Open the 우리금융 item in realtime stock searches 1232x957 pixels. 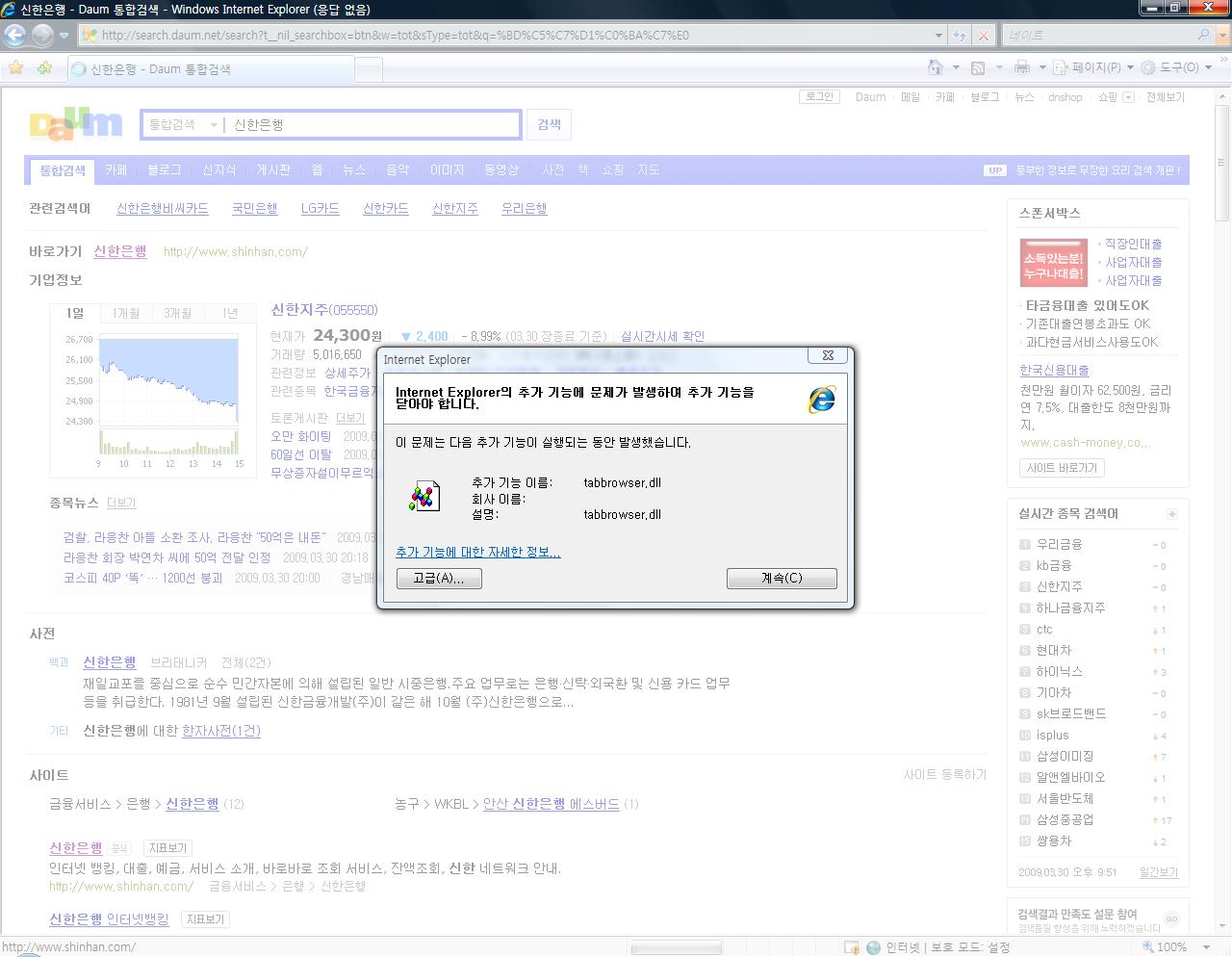point(1059,544)
